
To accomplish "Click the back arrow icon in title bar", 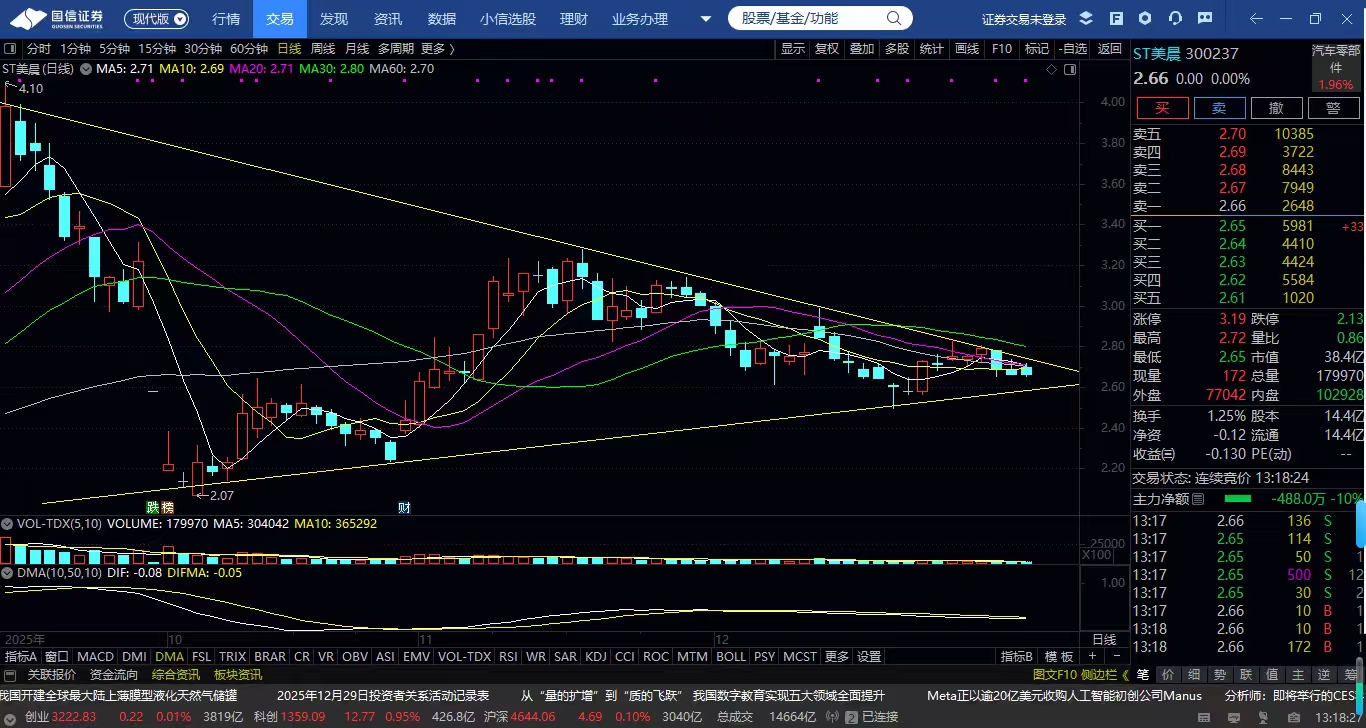I will 1257,19.
